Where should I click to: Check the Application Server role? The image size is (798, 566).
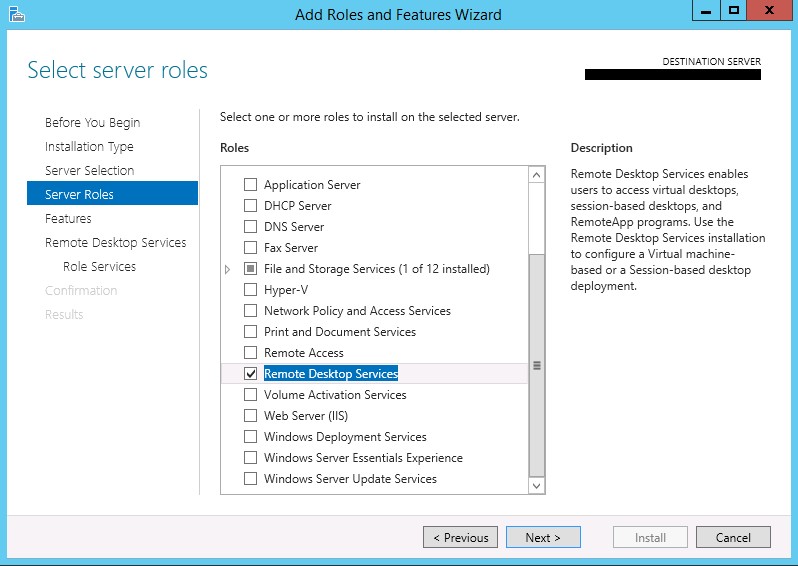(250, 184)
